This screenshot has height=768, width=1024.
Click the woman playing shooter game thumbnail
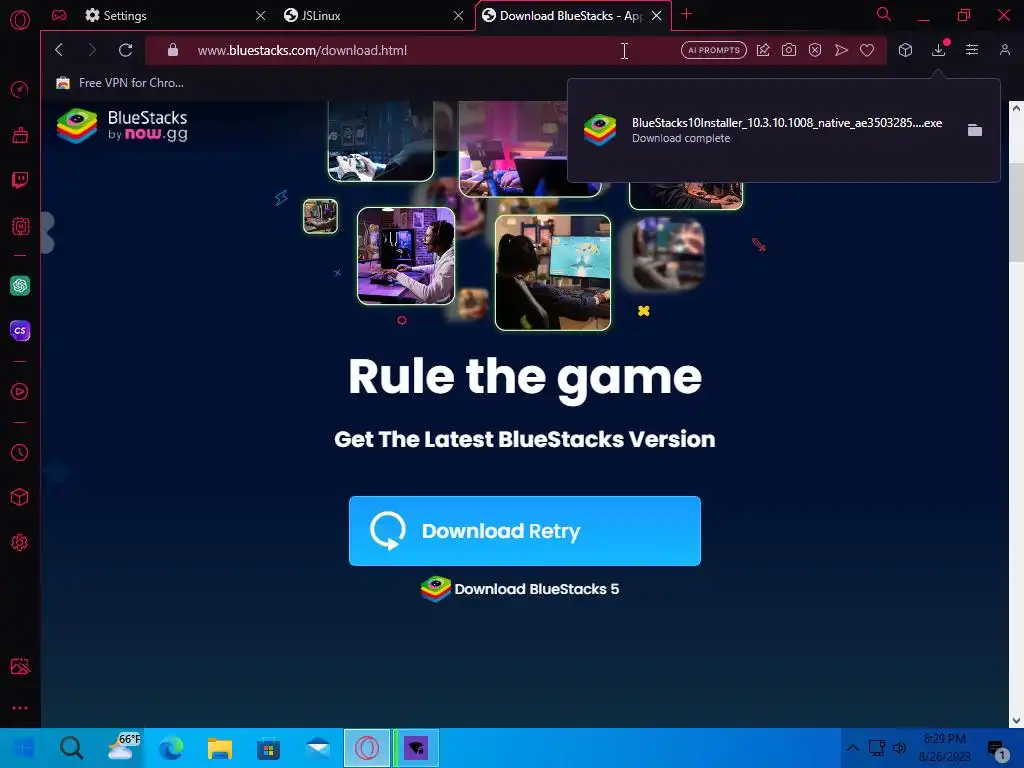552,273
